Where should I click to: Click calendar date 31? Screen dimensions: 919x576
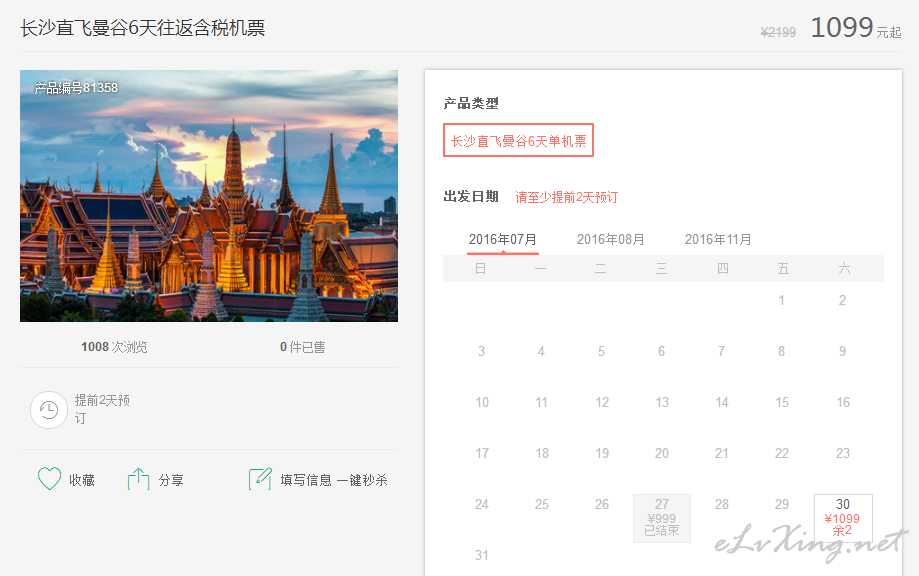[482, 555]
